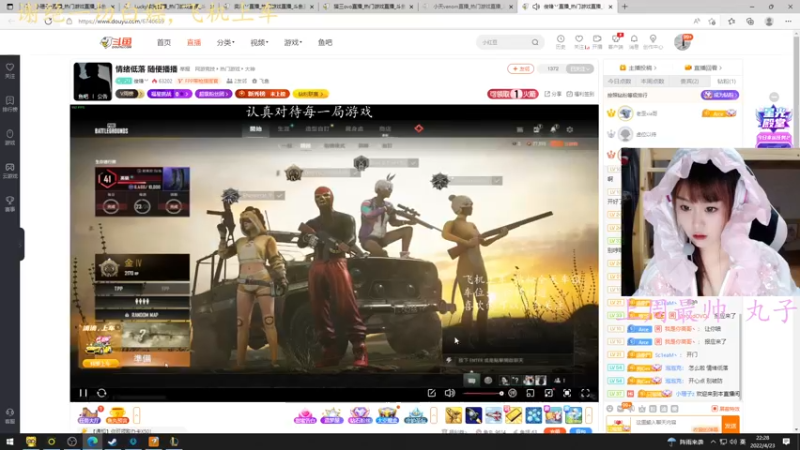Add page to browser favorites star
800x450 pixels.
[712, 21]
